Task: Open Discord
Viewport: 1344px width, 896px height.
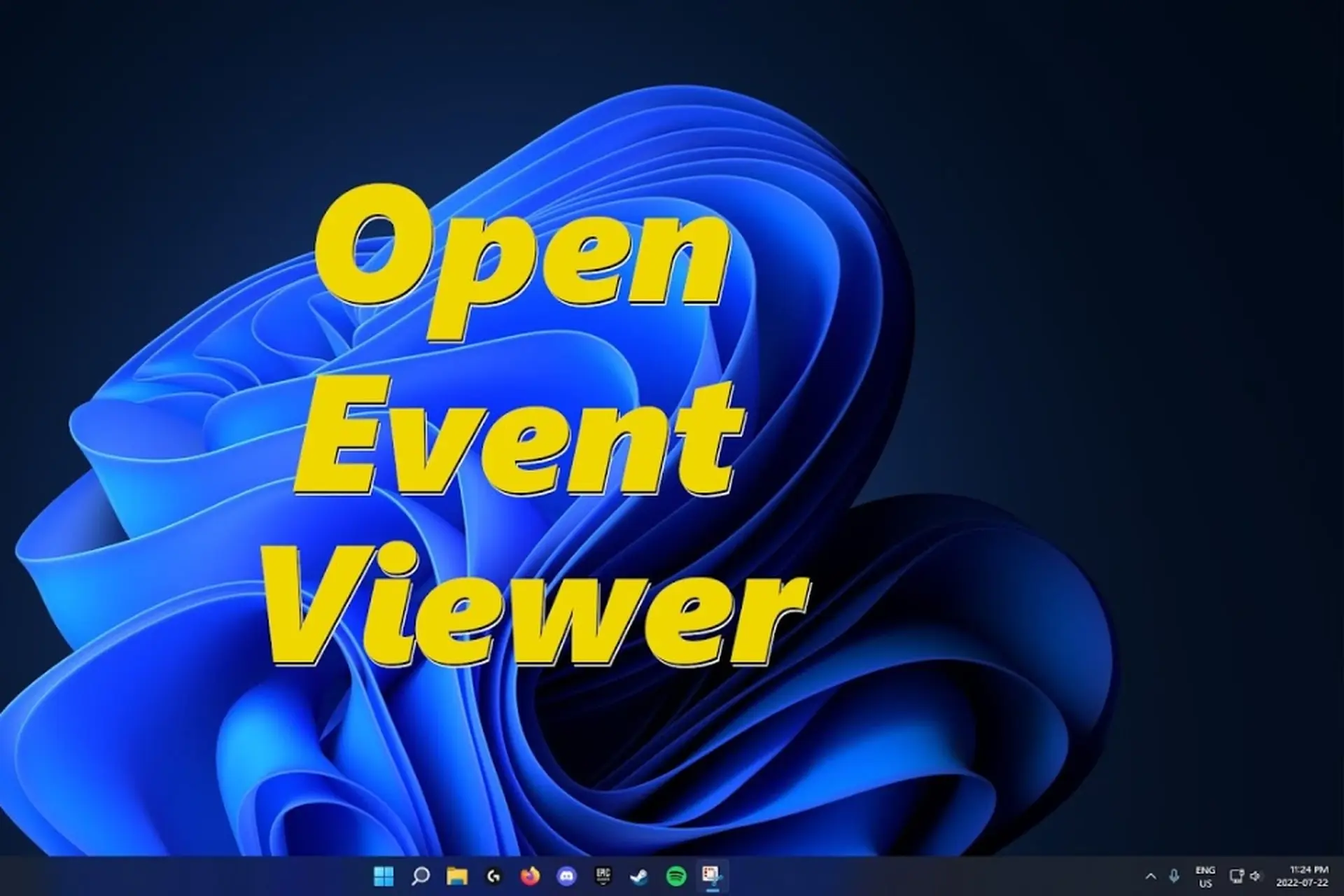Action: tap(566, 877)
